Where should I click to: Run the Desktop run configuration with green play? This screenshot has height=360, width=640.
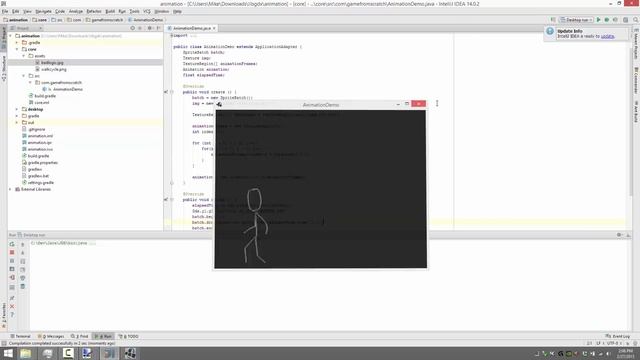click(x=598, y=20)
